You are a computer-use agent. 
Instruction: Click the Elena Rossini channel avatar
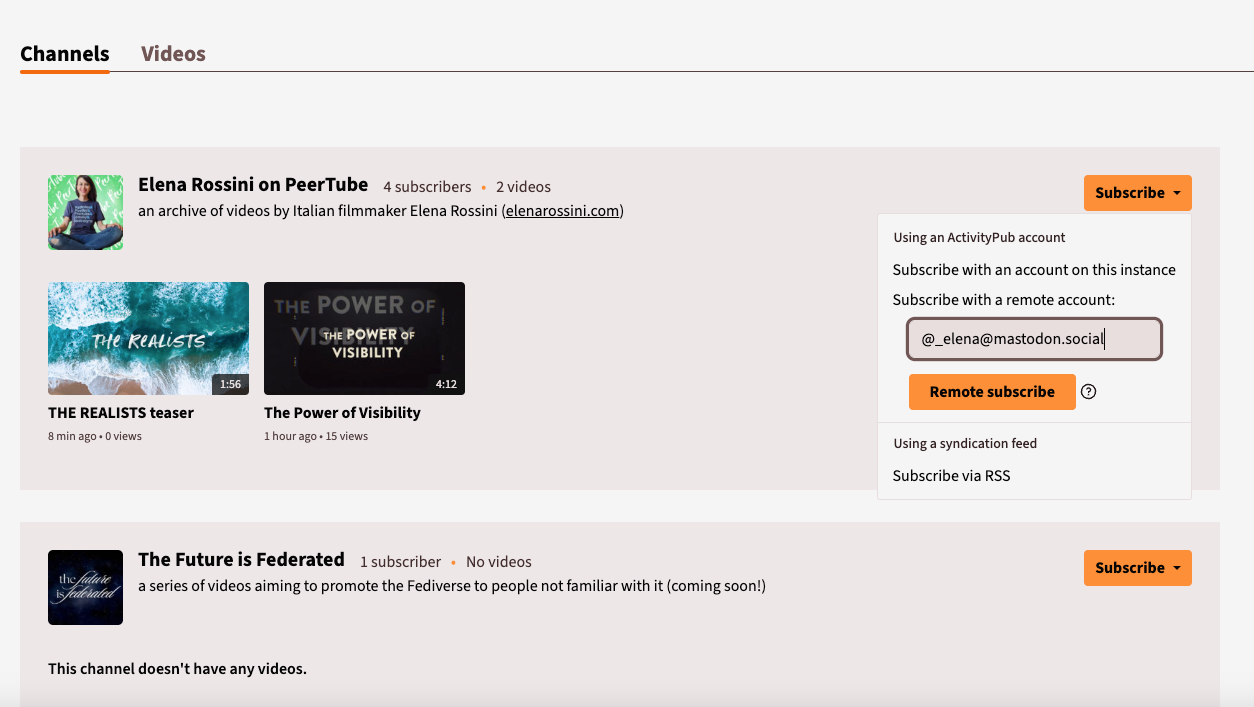(x=85, y=212)
